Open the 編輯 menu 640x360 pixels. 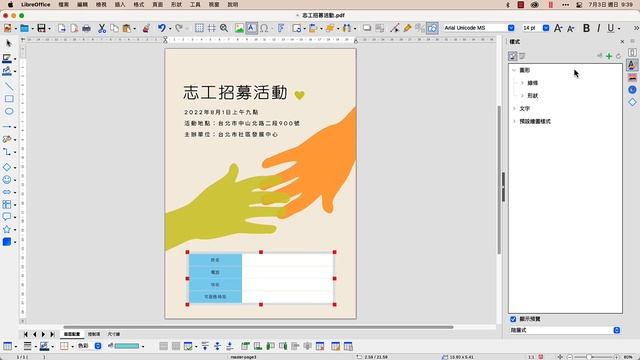coord(82,4)
